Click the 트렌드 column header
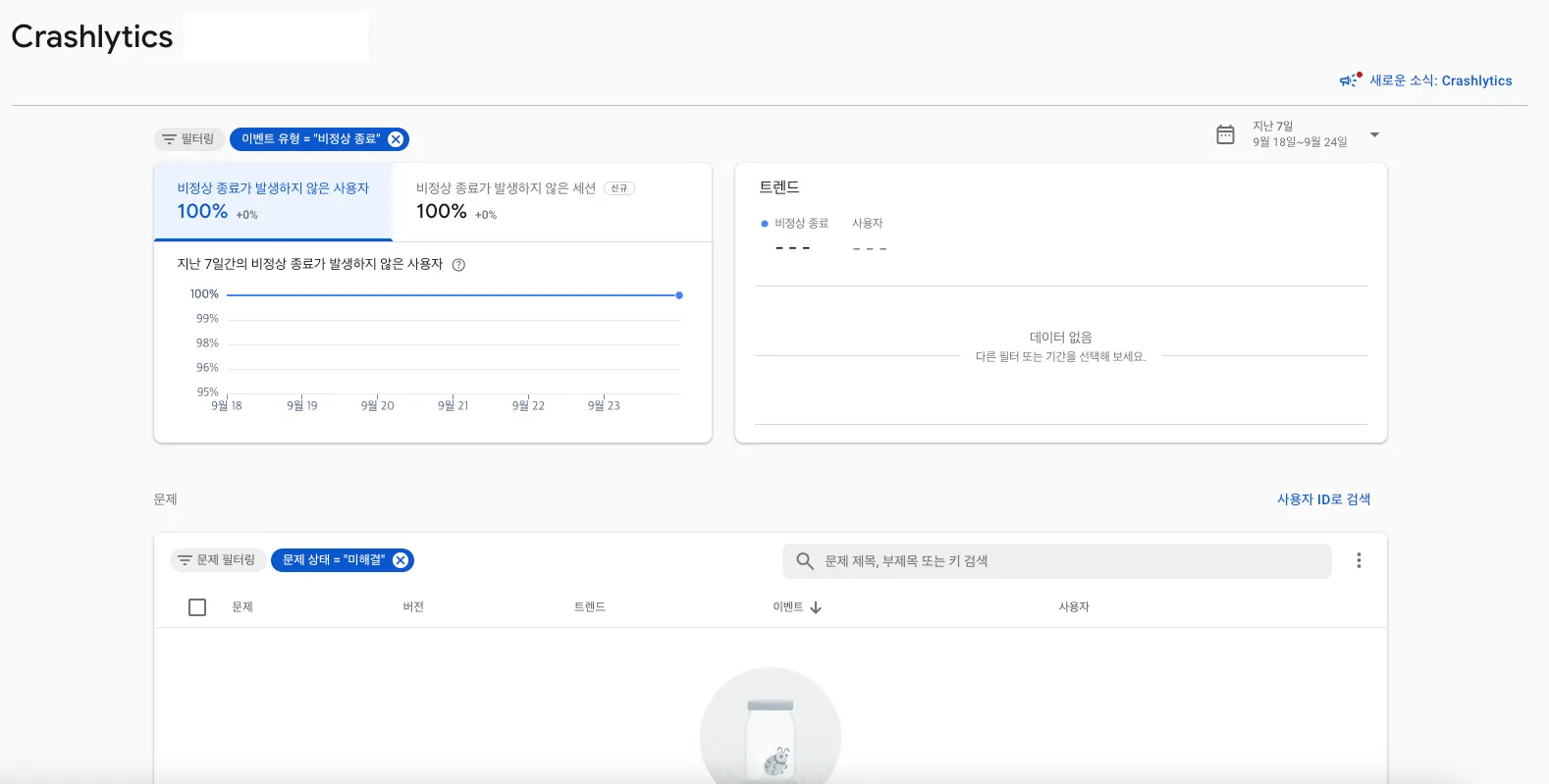 coord(589,607)
